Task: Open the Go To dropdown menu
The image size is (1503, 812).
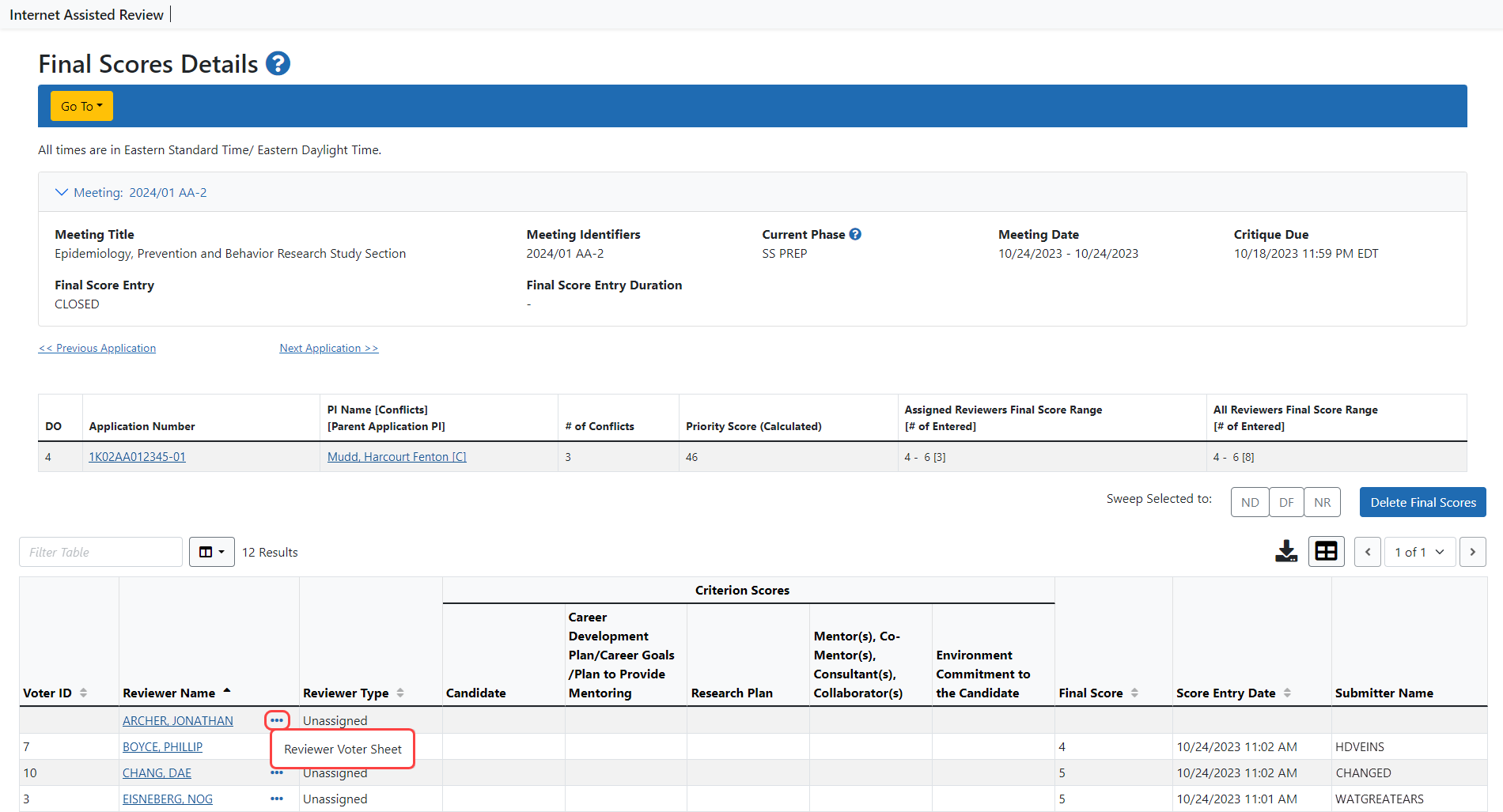Action: tap(81, 106)
